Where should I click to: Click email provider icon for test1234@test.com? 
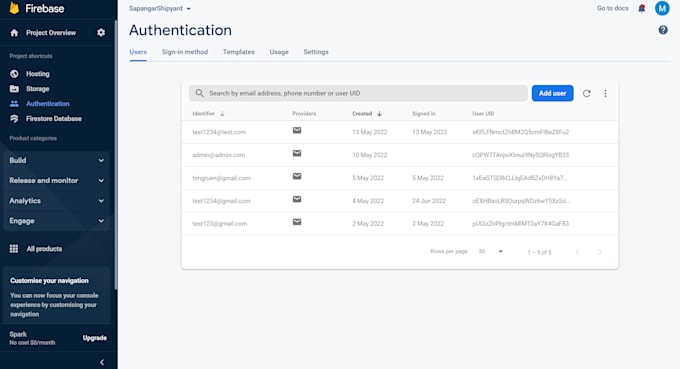pyautogui.click(x=297, y=131)
